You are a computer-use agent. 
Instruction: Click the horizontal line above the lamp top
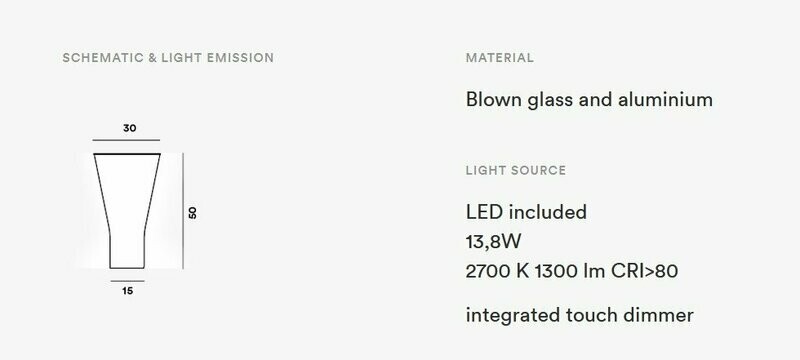pos(126,140)
